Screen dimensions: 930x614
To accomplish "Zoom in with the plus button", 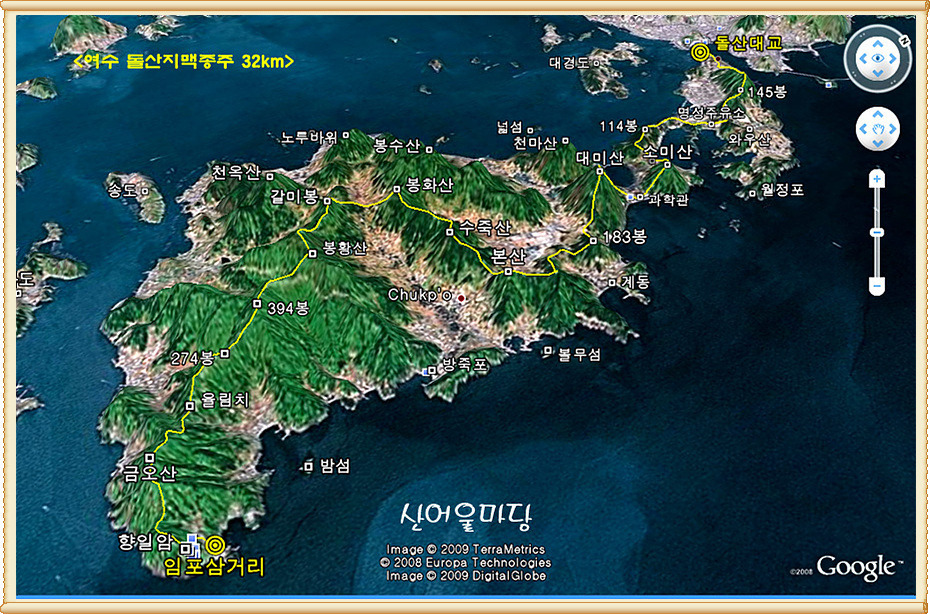I will pyautogui.click(x=877, y=179).
